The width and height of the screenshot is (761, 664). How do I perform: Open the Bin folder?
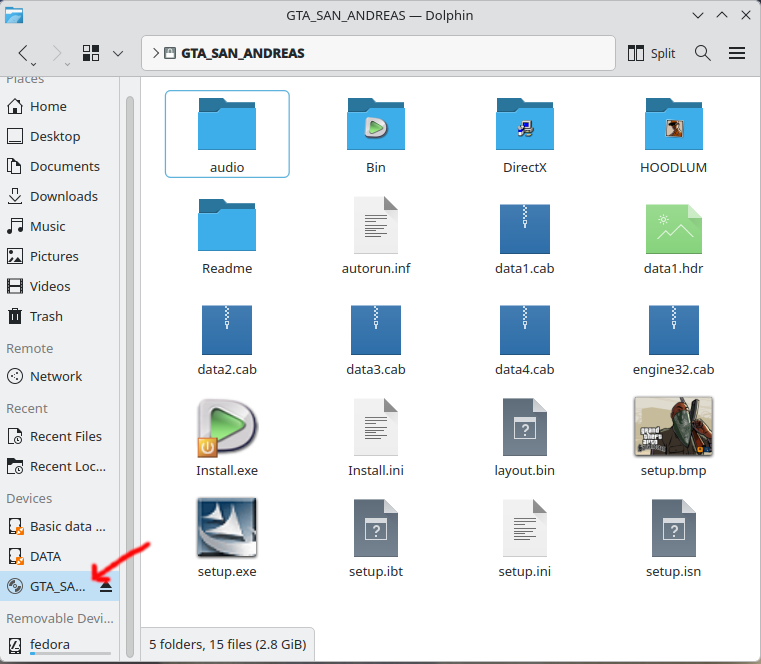376,124
